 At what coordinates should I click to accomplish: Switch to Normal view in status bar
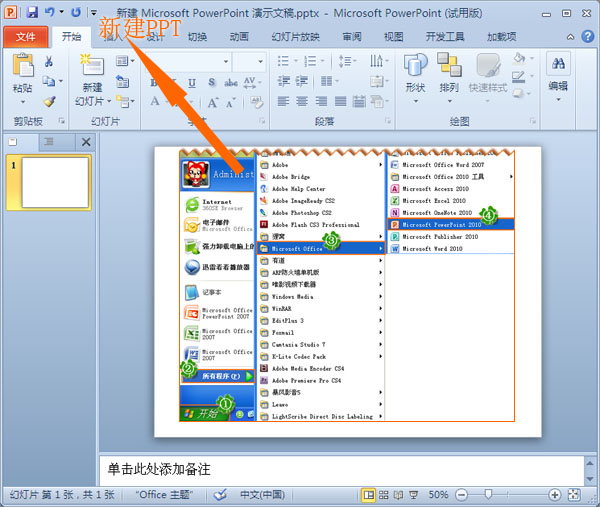tap(368, 495)
